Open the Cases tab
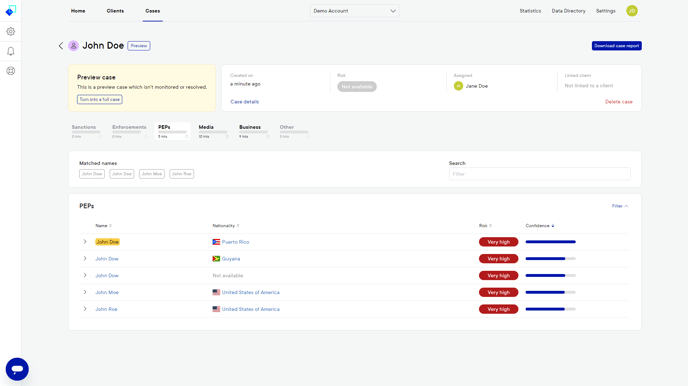 click(x=153, y=11)
